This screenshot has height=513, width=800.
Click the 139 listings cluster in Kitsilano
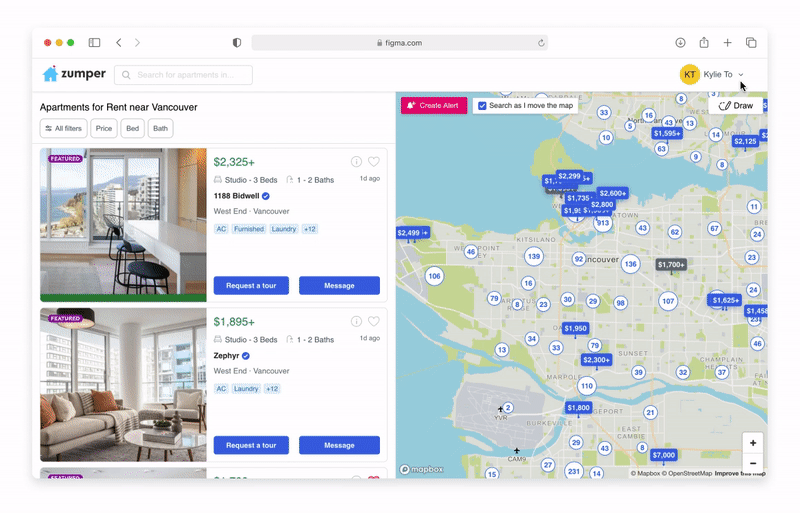(x=534, y=256)
